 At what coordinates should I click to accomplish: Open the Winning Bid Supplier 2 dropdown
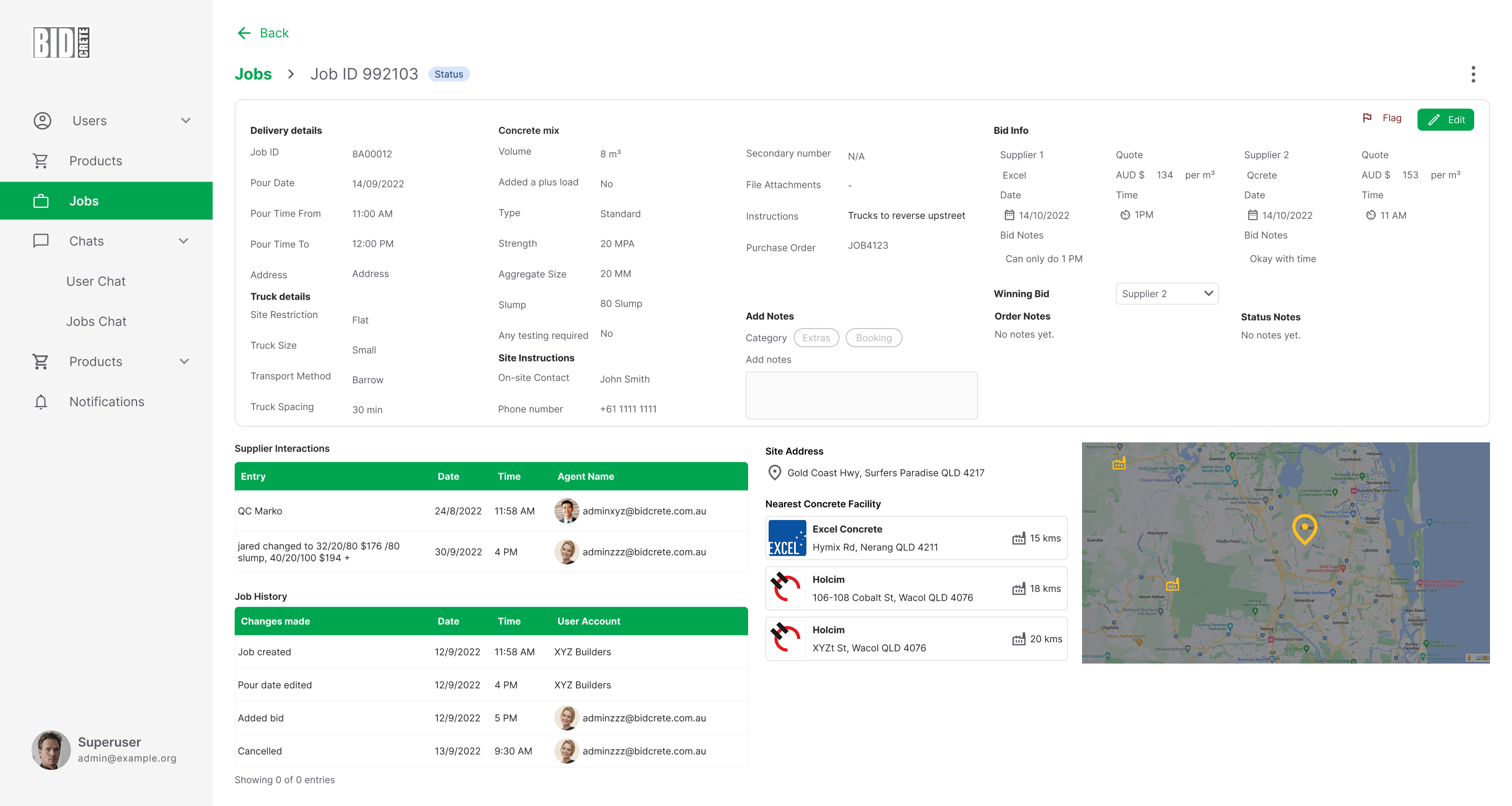[x=1167, y=293]
